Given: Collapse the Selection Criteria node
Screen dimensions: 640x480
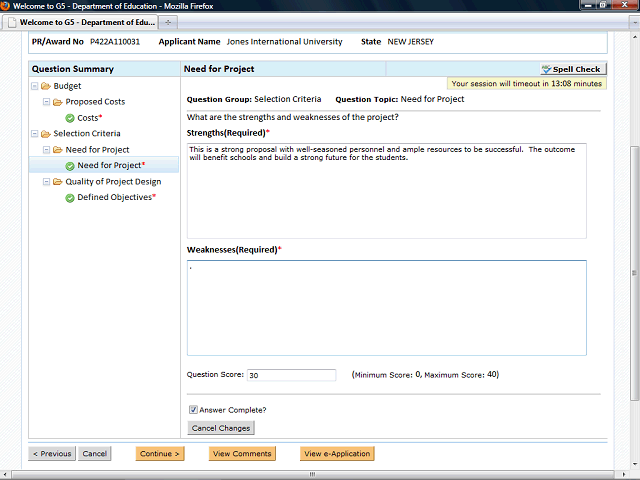Looking at the screenshot, I should [x=35, y=133].
